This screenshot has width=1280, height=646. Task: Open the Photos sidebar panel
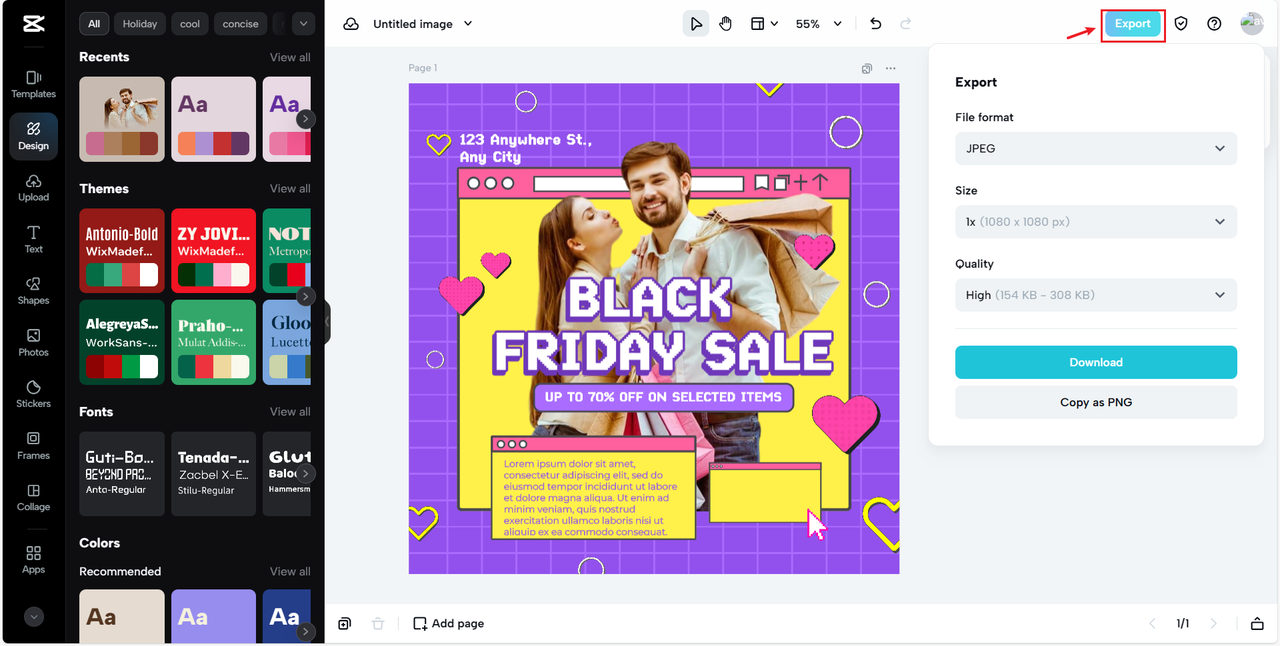tap(33, 343)
